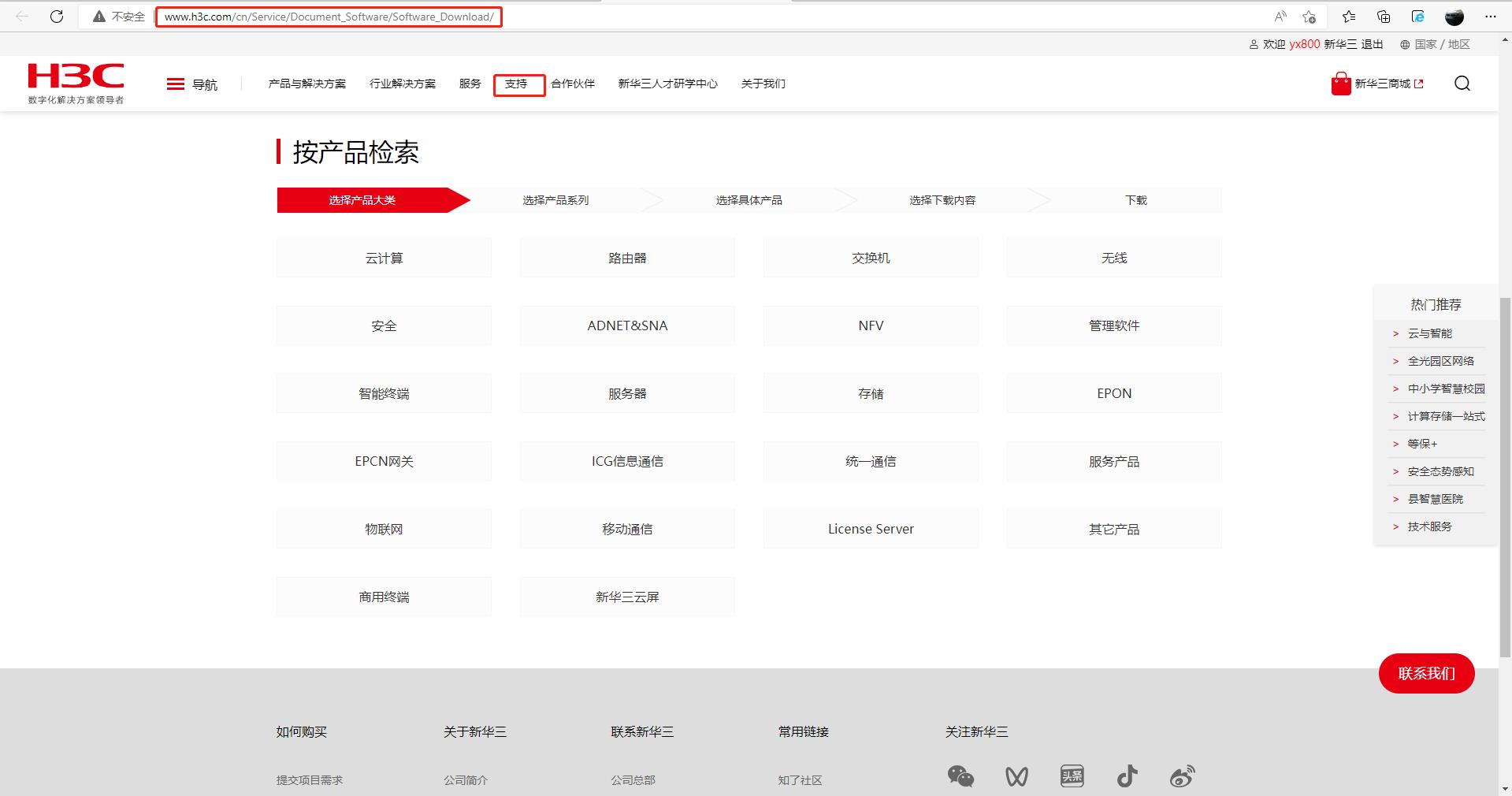The height and width of the screenshot is (796, 1512).
Task: Open the read aloud icon in address bar
Action: click(x=1280, y=17)
